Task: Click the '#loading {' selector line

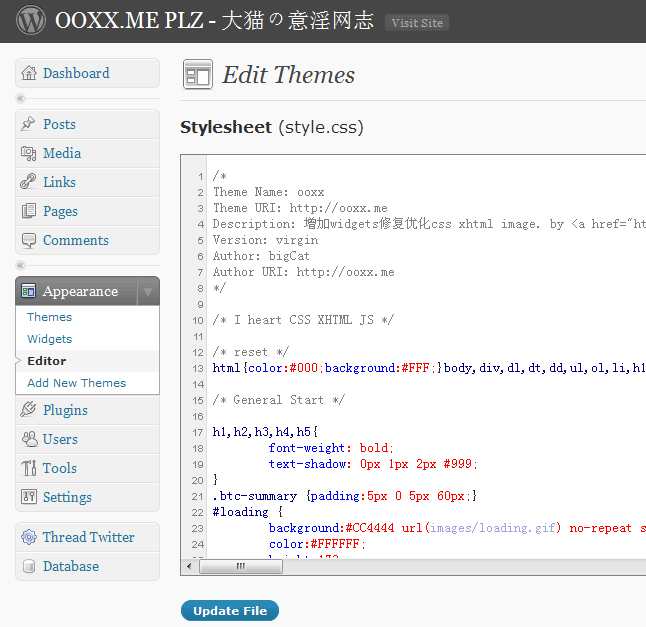Action: click(x=248, y=512)
